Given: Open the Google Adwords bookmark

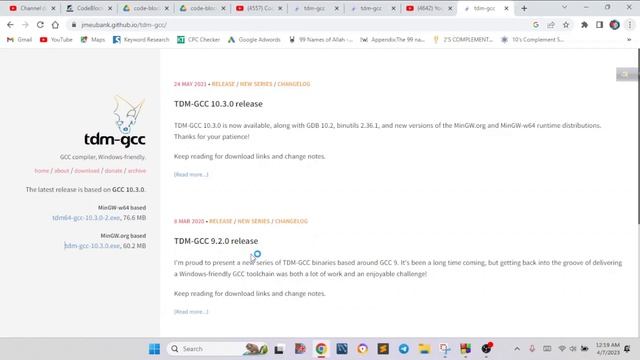Looking at the screenshot, I should coord(254,40).
